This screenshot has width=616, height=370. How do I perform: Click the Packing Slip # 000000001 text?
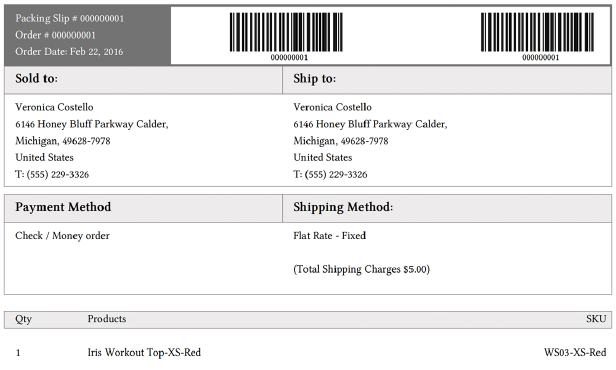point(70,18)
